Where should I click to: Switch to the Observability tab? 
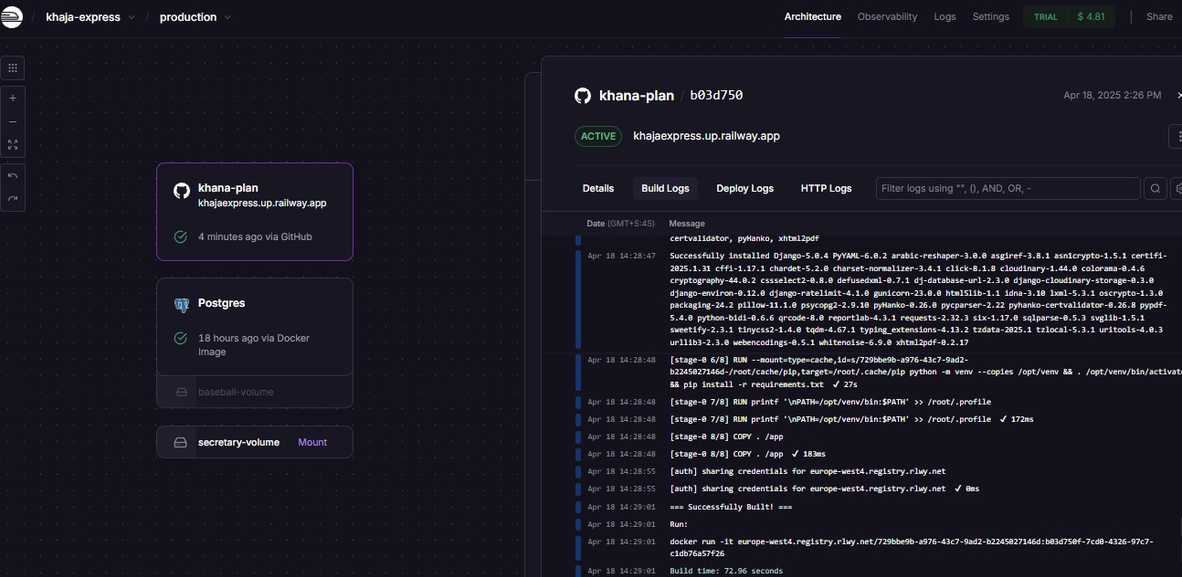[887, 17]
